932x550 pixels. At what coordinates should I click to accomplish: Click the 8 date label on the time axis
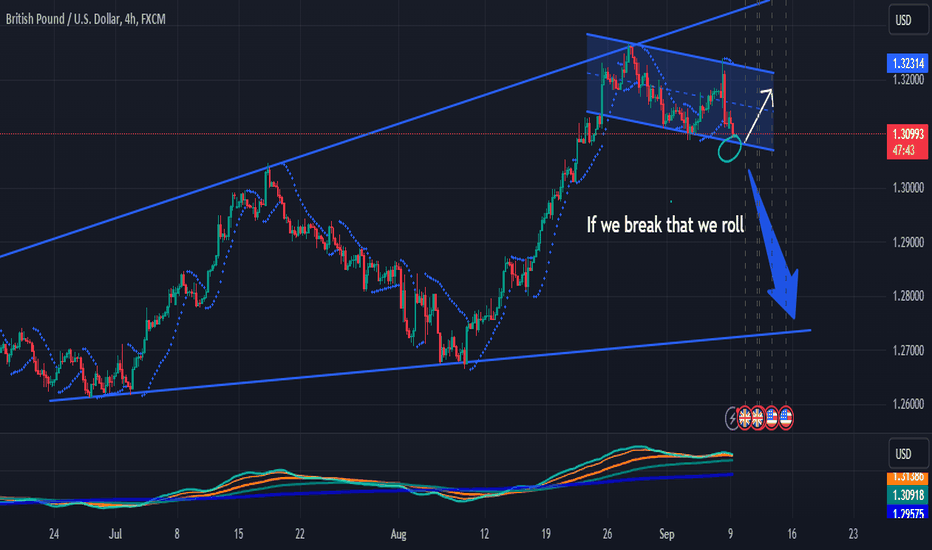(177, 534)
